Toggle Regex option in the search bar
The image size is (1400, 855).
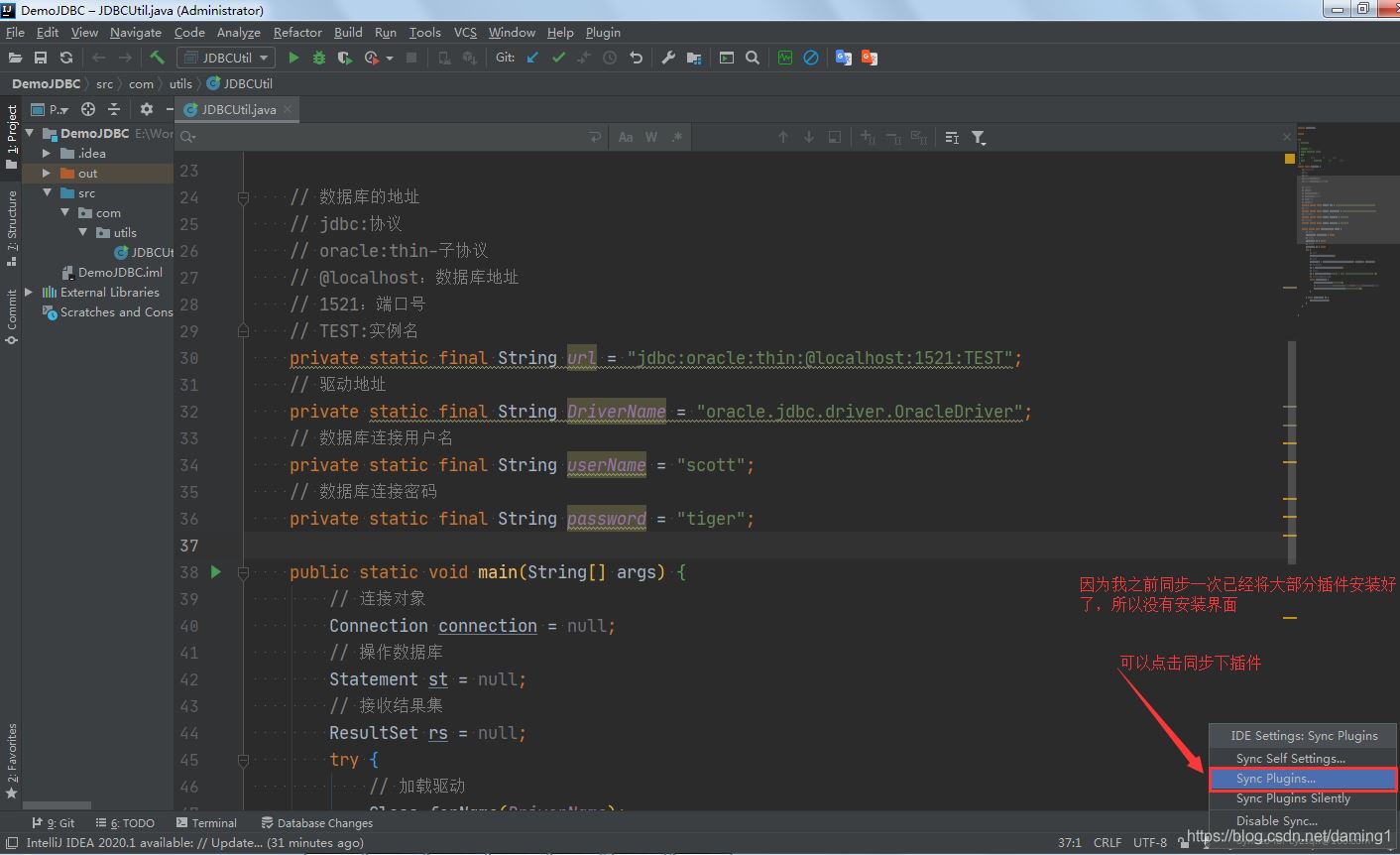pos(677,138)
